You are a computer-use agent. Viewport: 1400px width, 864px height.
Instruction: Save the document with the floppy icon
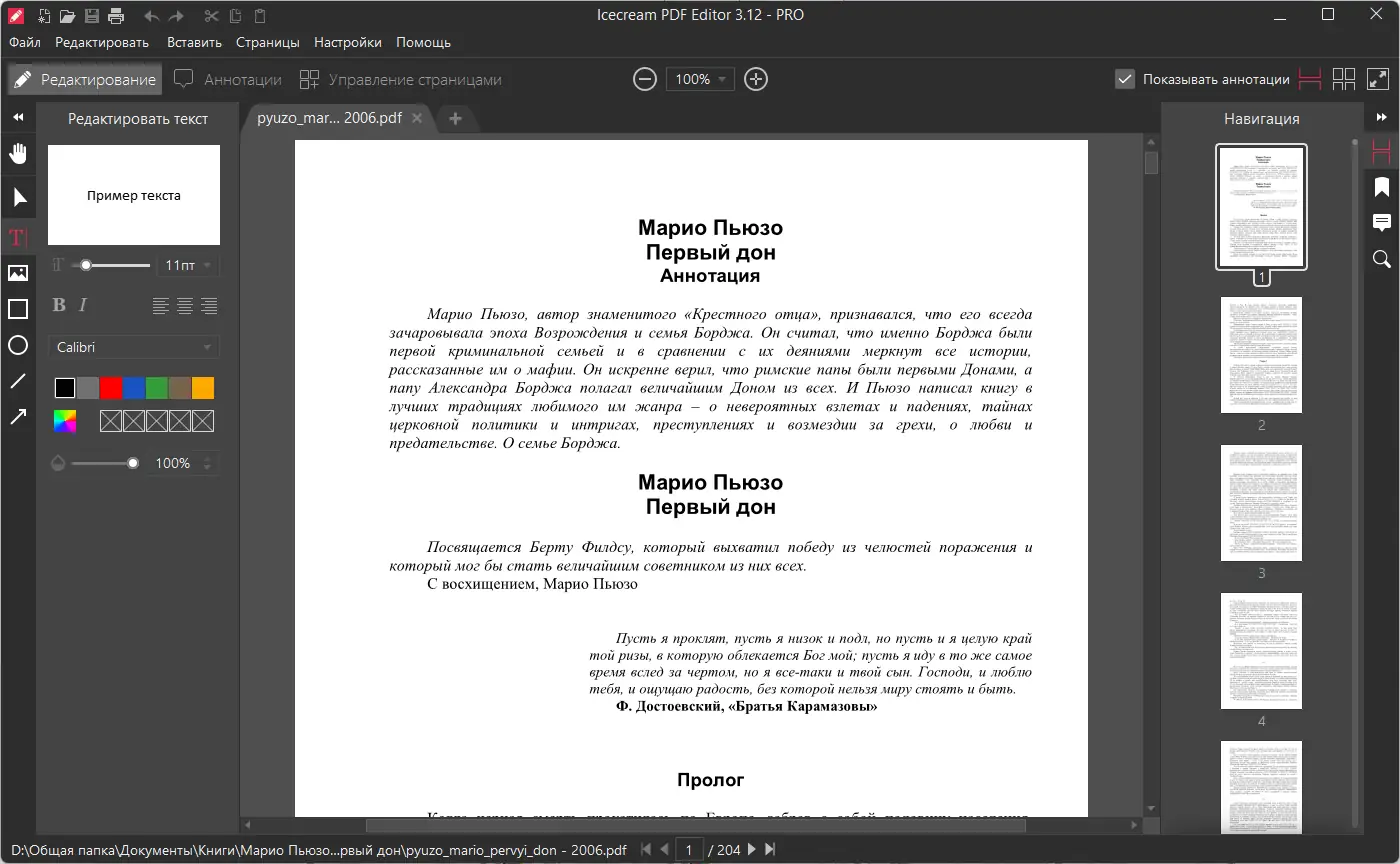pos(92,16)
